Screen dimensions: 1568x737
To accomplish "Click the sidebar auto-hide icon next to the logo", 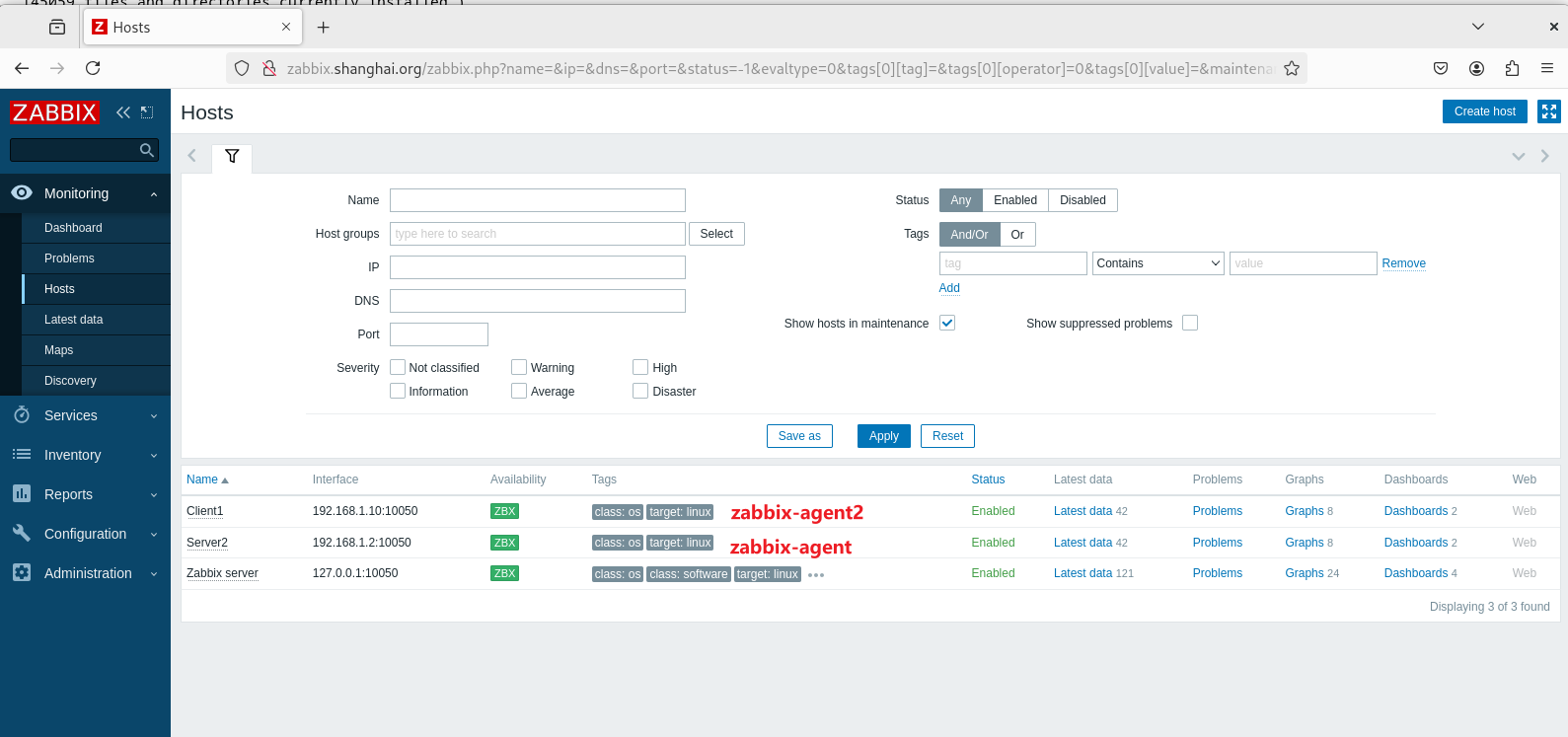I will 147,112.
